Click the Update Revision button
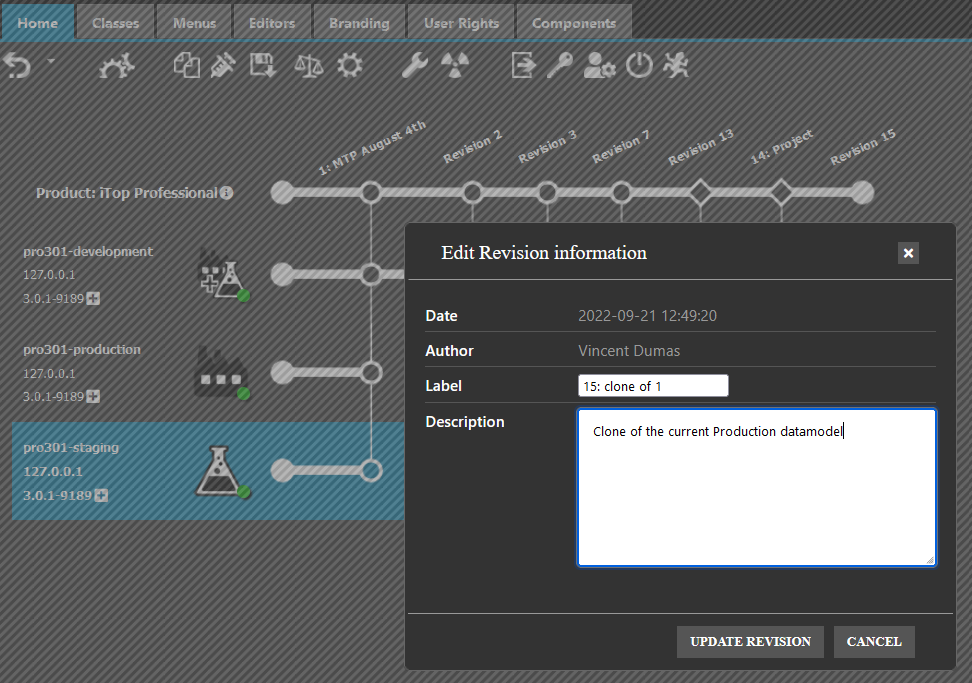 [750, 641]
